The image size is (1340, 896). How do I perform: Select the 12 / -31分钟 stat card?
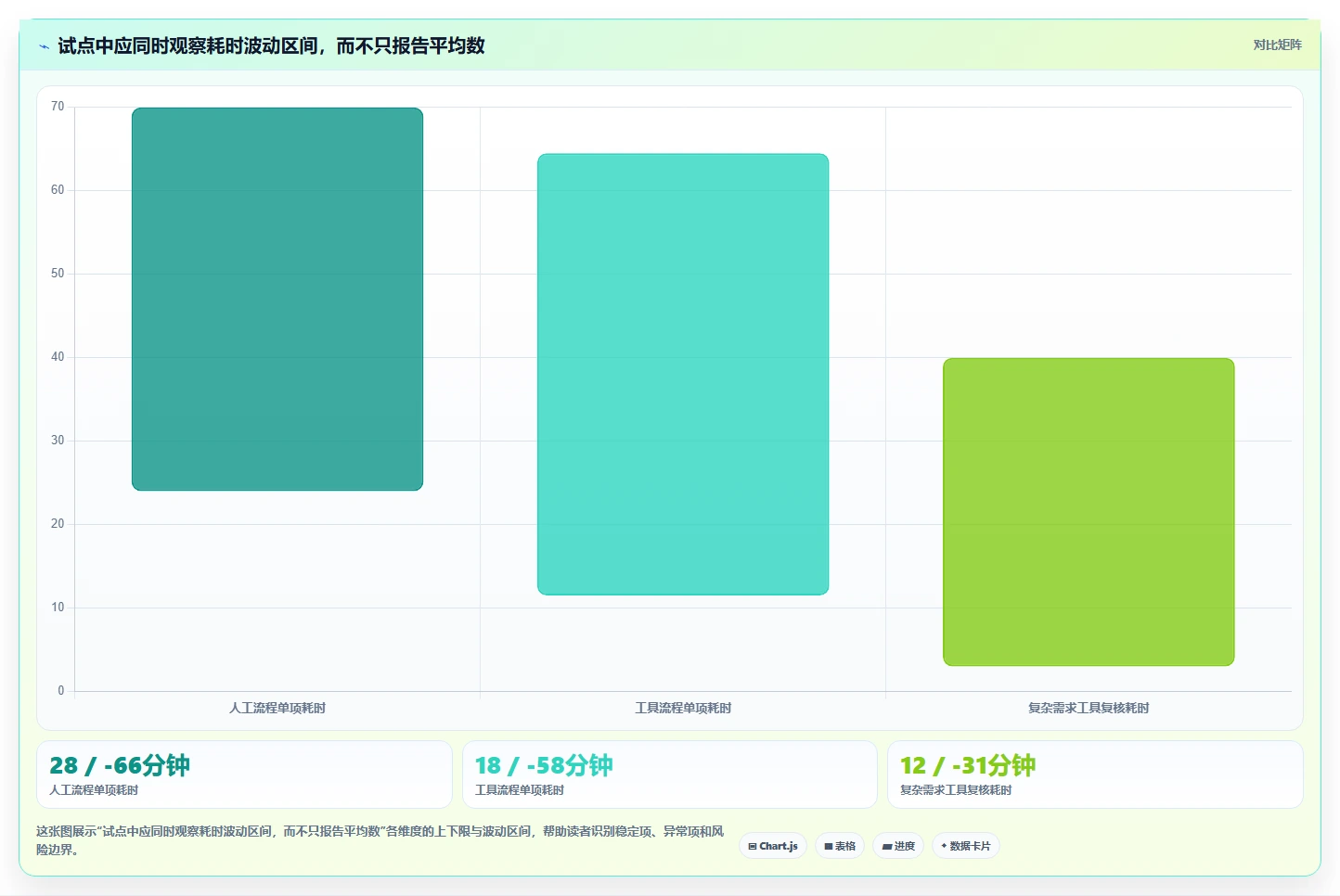[1095, 774]
